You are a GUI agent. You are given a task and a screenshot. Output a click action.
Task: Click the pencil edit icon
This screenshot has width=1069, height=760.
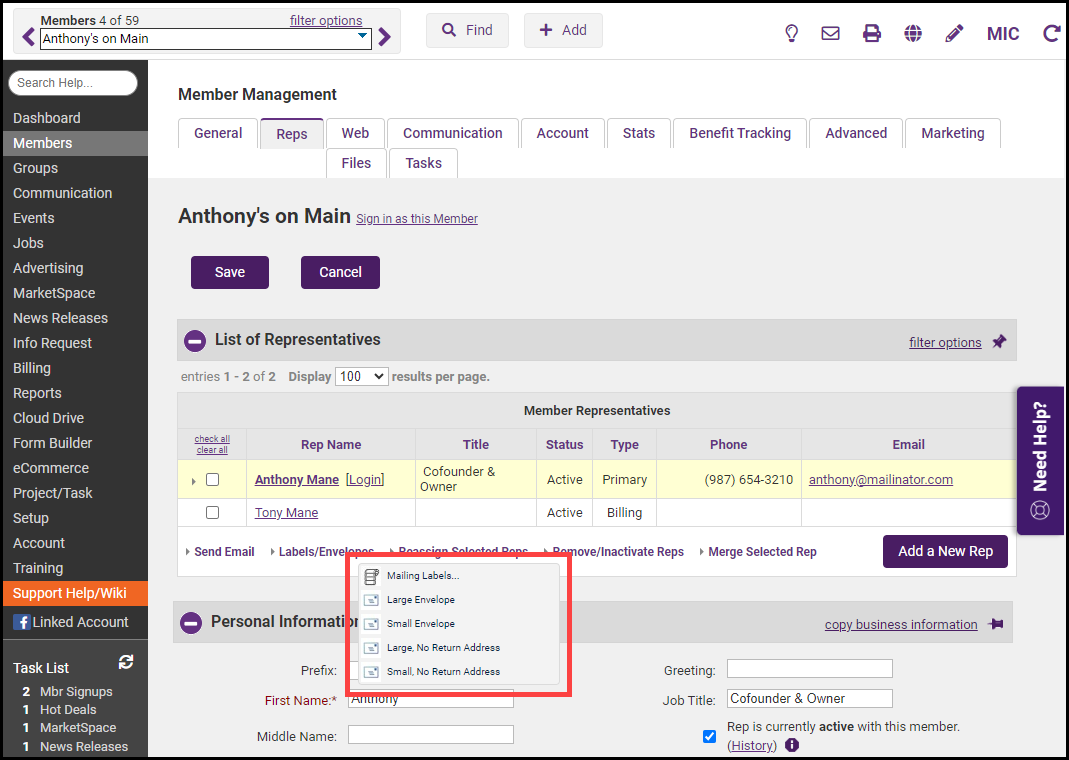pos(954,33)
